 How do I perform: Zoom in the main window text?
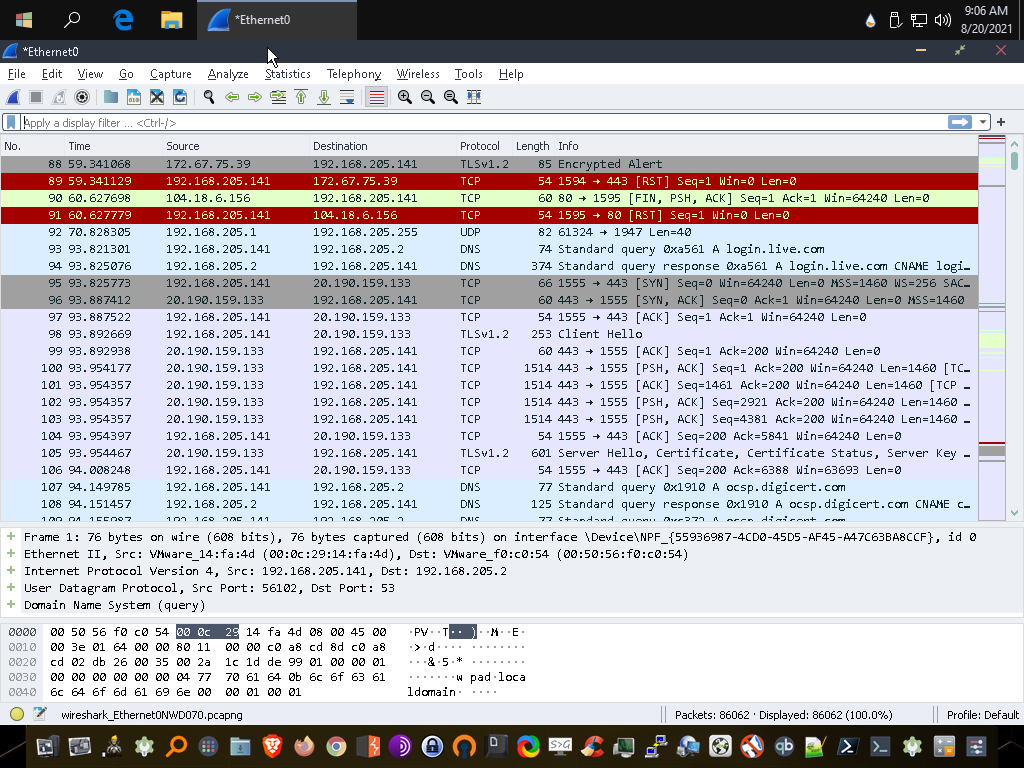point(405,97)
